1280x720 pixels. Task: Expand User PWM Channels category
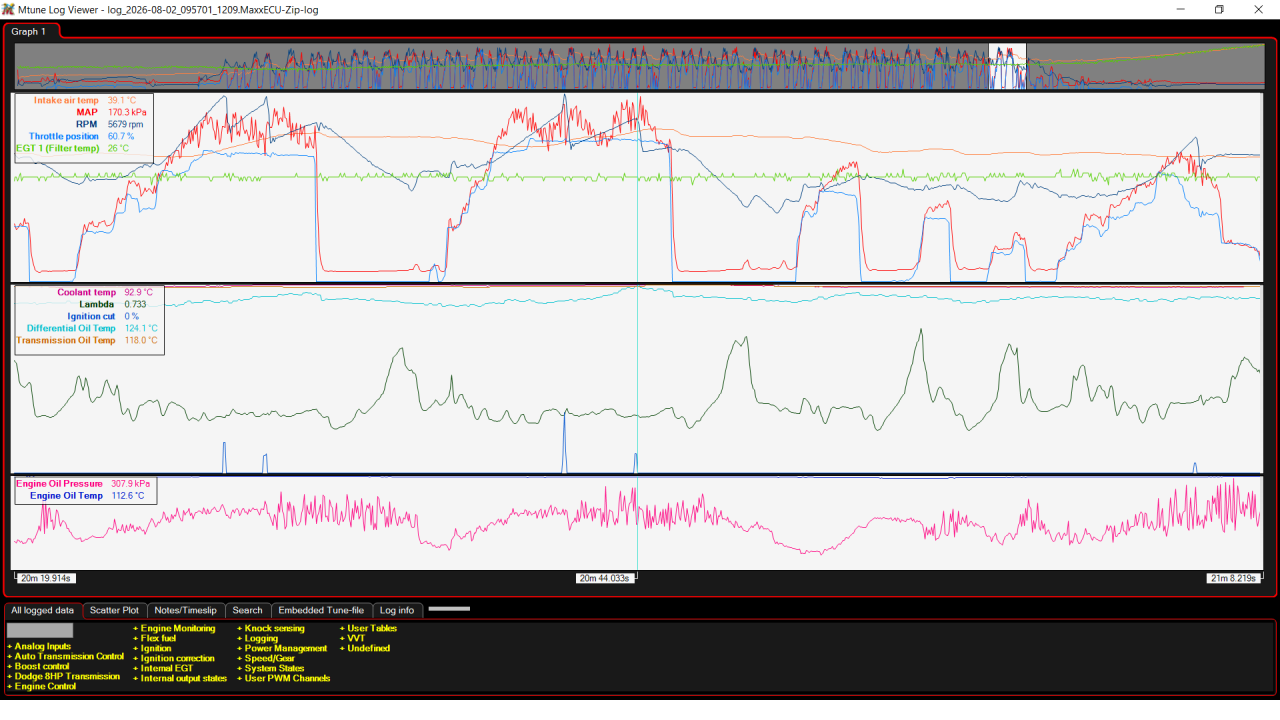coord(284,678)
